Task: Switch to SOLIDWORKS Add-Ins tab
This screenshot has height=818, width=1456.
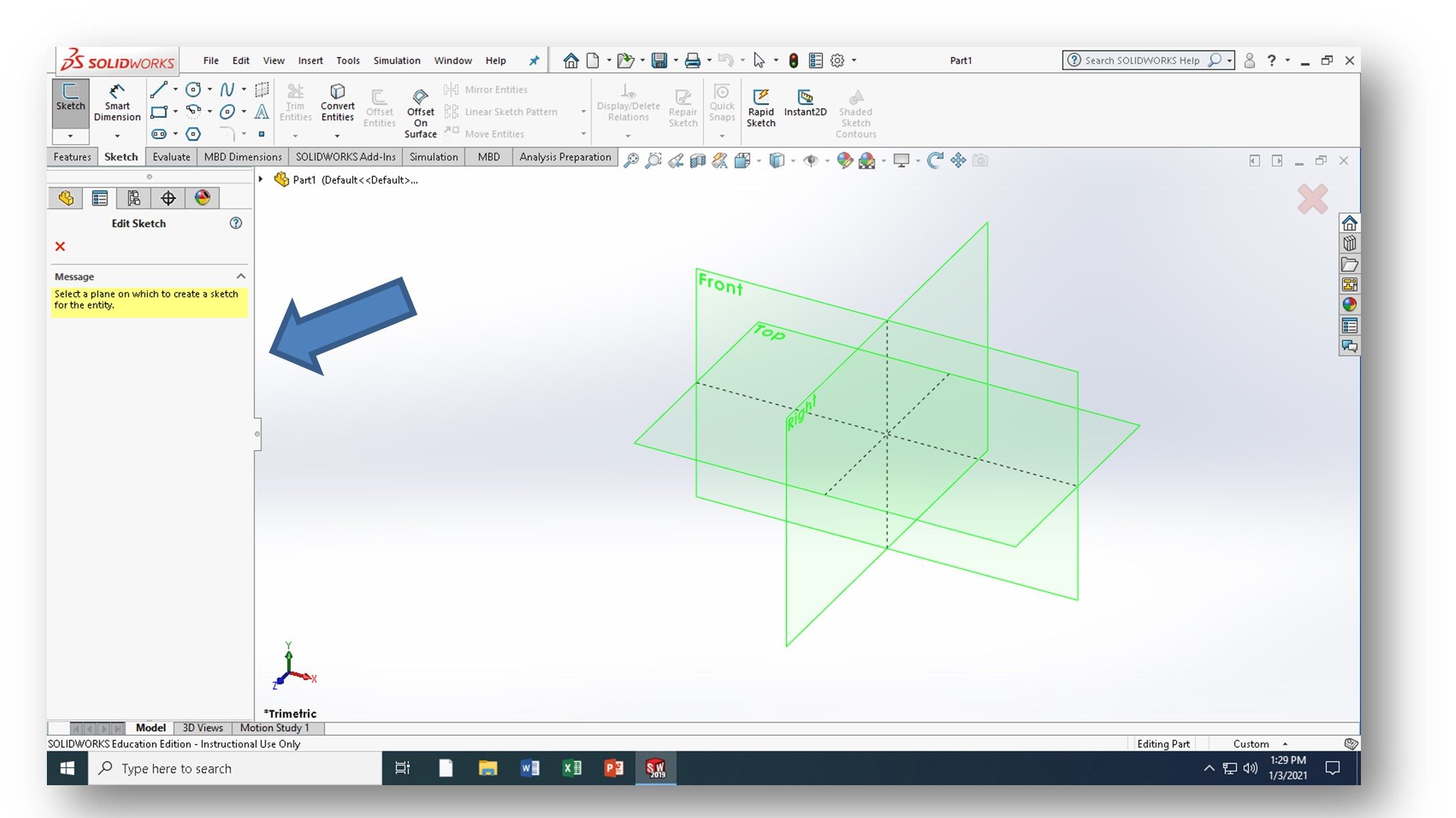Action: (x=346, y=157)
